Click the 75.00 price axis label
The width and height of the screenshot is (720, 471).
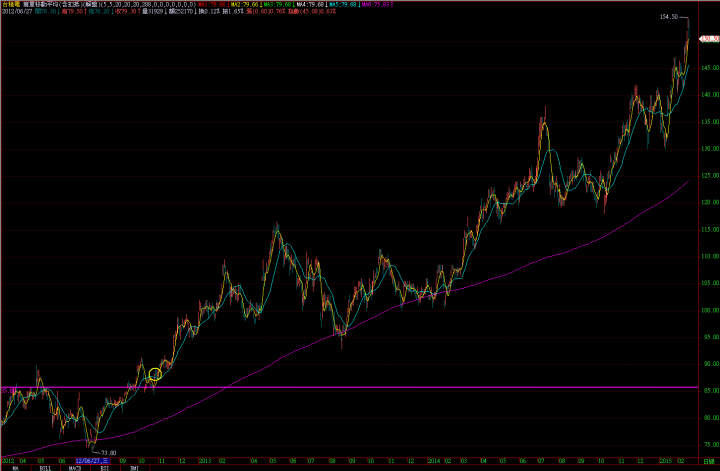(x=710, y=445)
